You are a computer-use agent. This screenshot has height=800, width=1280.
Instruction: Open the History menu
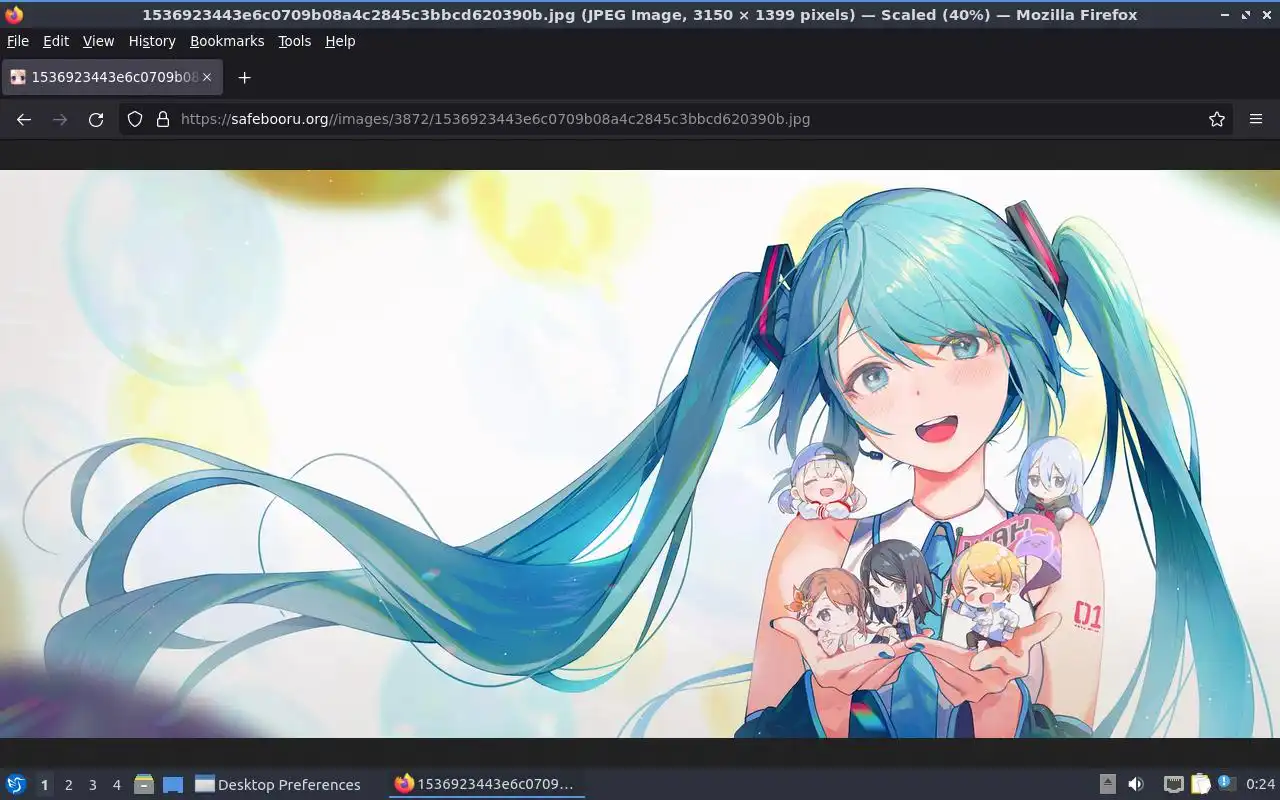152,41
